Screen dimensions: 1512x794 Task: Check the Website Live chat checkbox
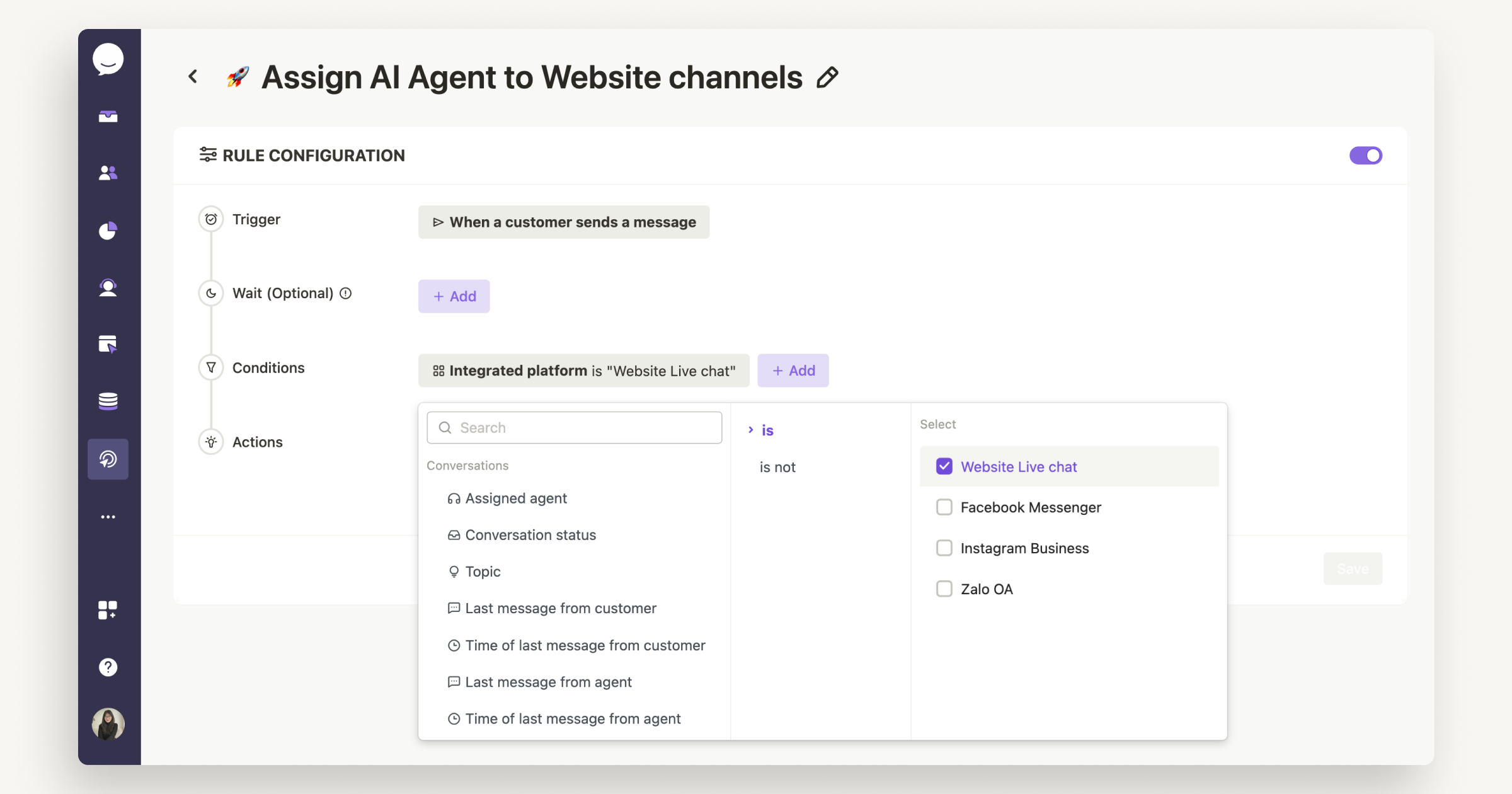[944, 466]
